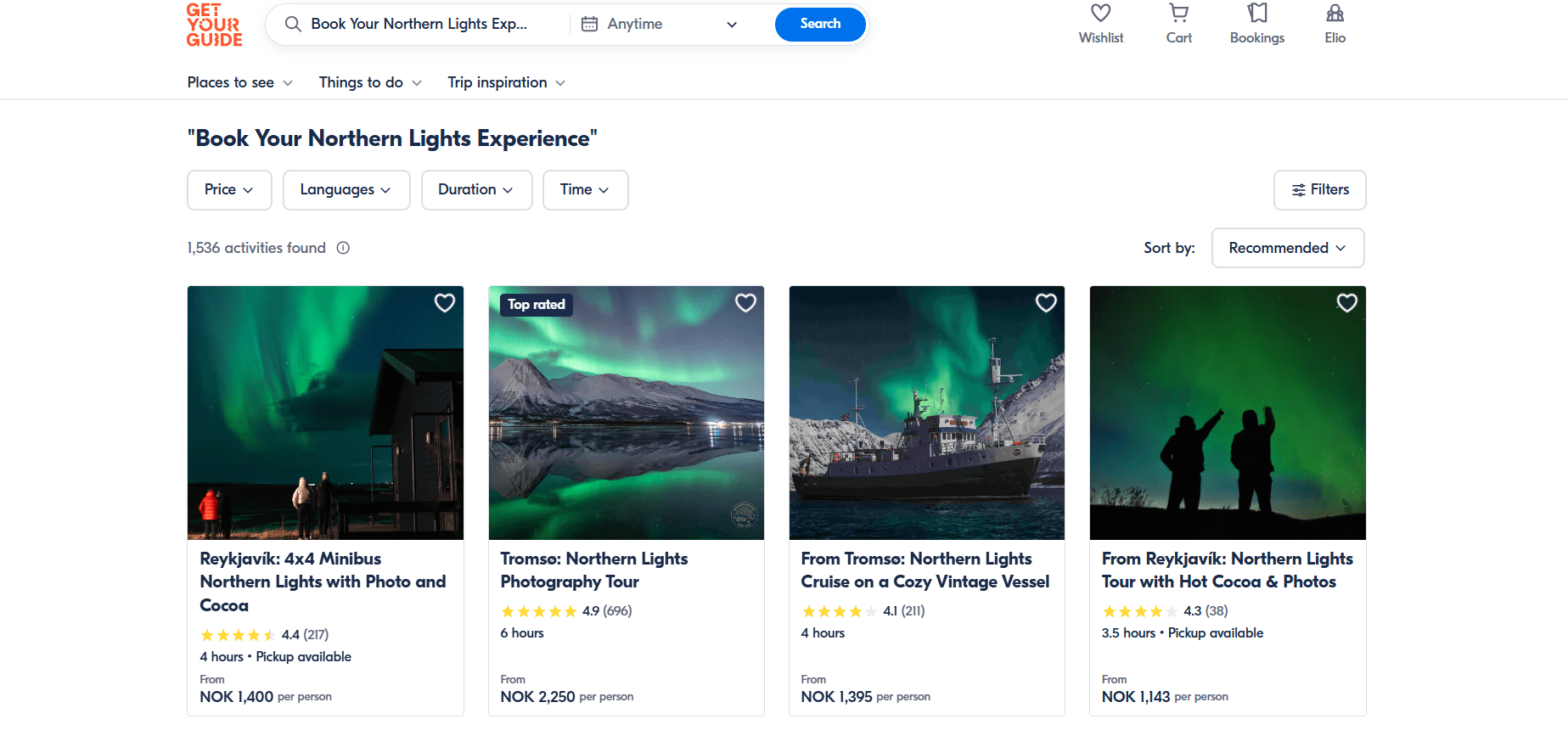
Task: Click the magnifying glass search icon
Action: 293,24
